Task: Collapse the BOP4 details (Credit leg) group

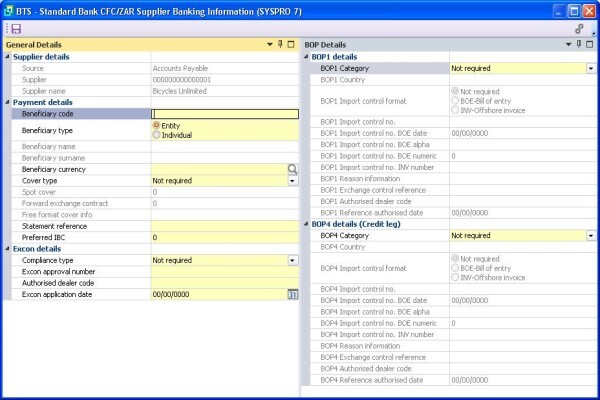Action: pos(306,224)
